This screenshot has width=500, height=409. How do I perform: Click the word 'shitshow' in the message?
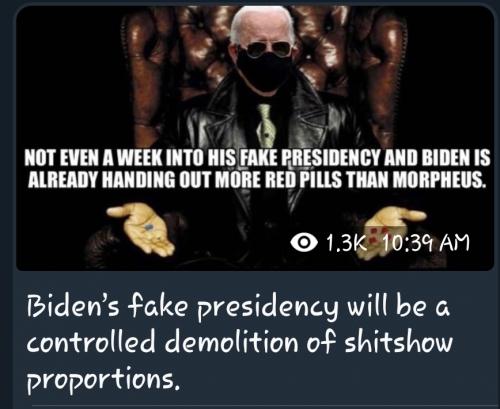pyautogui.click(x=399, y=343)
